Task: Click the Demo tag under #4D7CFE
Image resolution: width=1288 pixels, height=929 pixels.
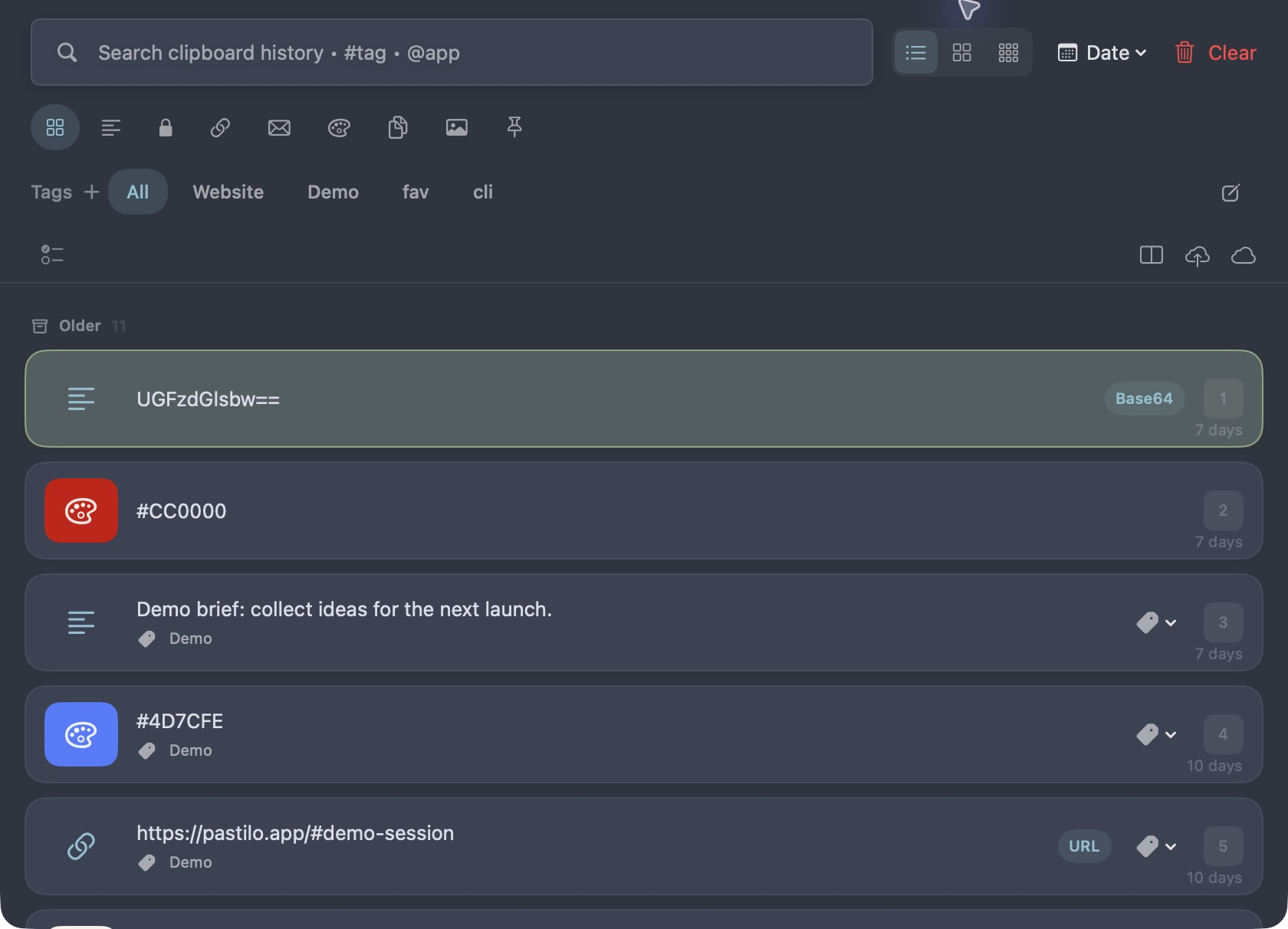Action: point(176,750)
